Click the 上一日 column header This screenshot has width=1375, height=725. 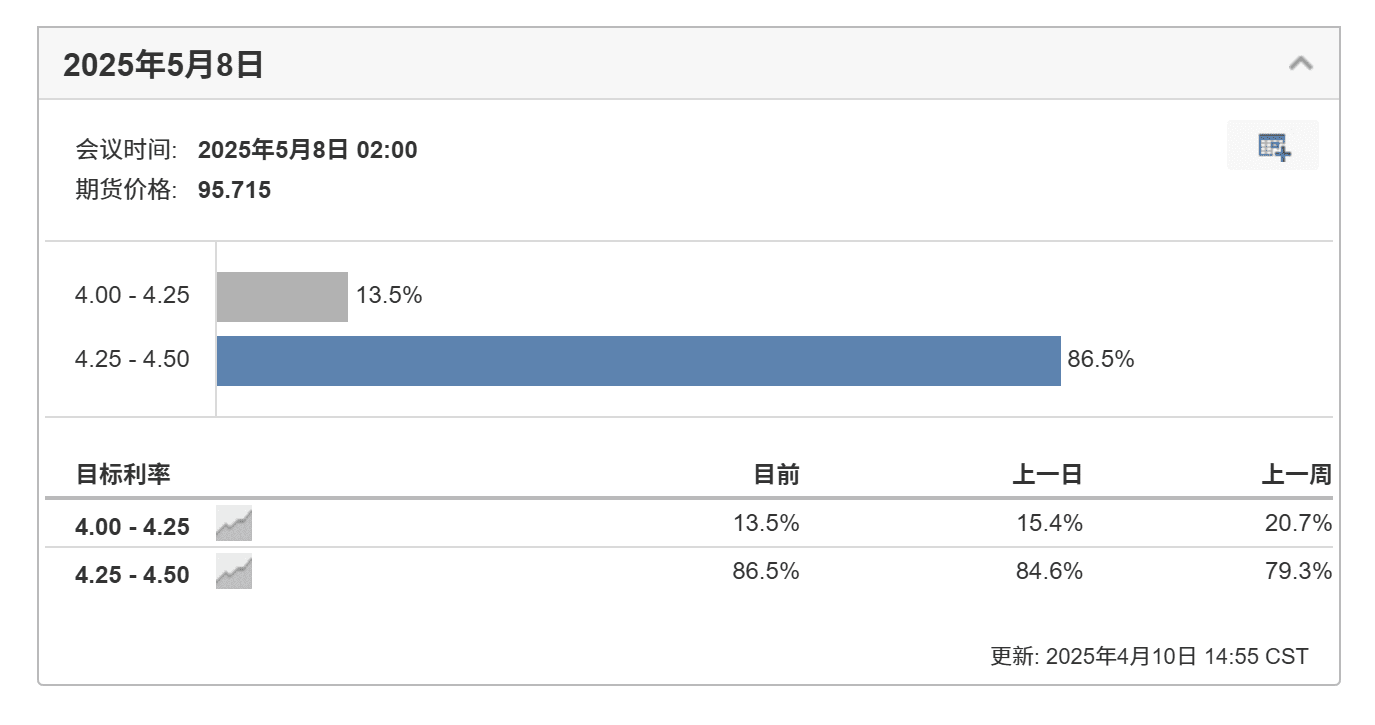coord(1047,474)
